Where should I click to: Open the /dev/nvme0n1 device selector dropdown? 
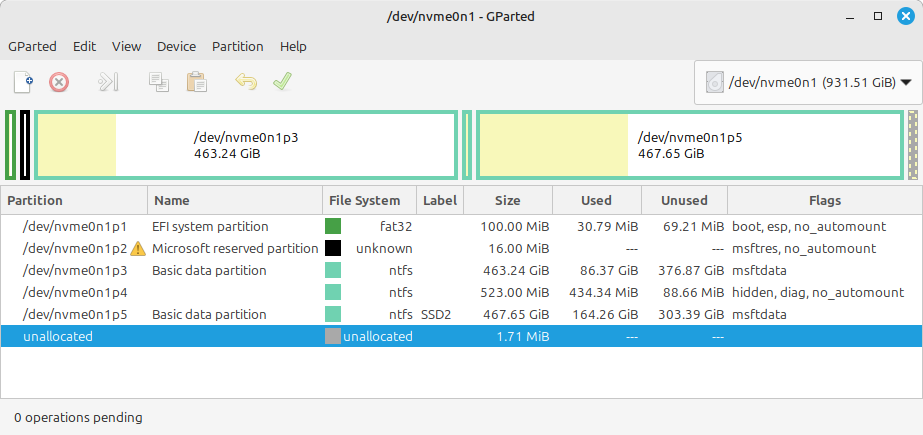[x=807, y=83]
